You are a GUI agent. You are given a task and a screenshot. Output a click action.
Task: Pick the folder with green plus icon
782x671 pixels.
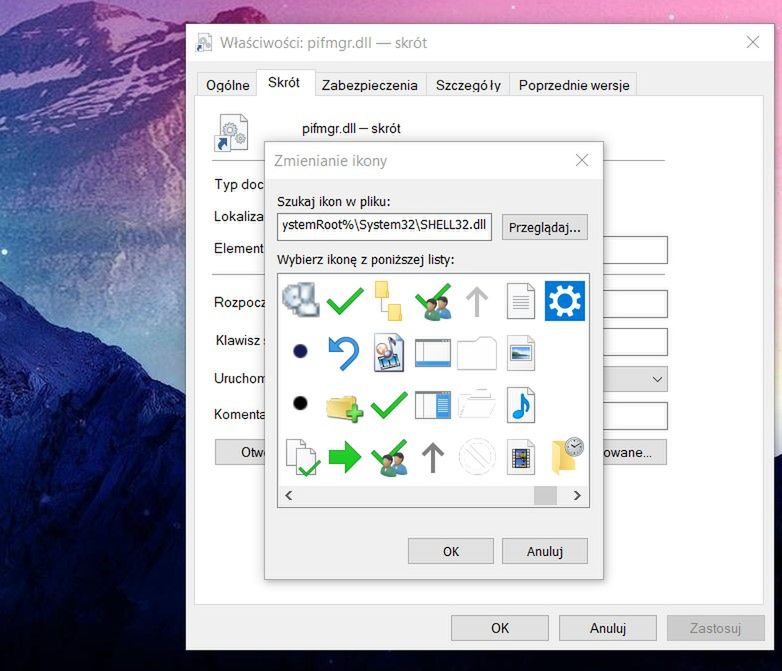pyautogui.click(x=345, y=409)
